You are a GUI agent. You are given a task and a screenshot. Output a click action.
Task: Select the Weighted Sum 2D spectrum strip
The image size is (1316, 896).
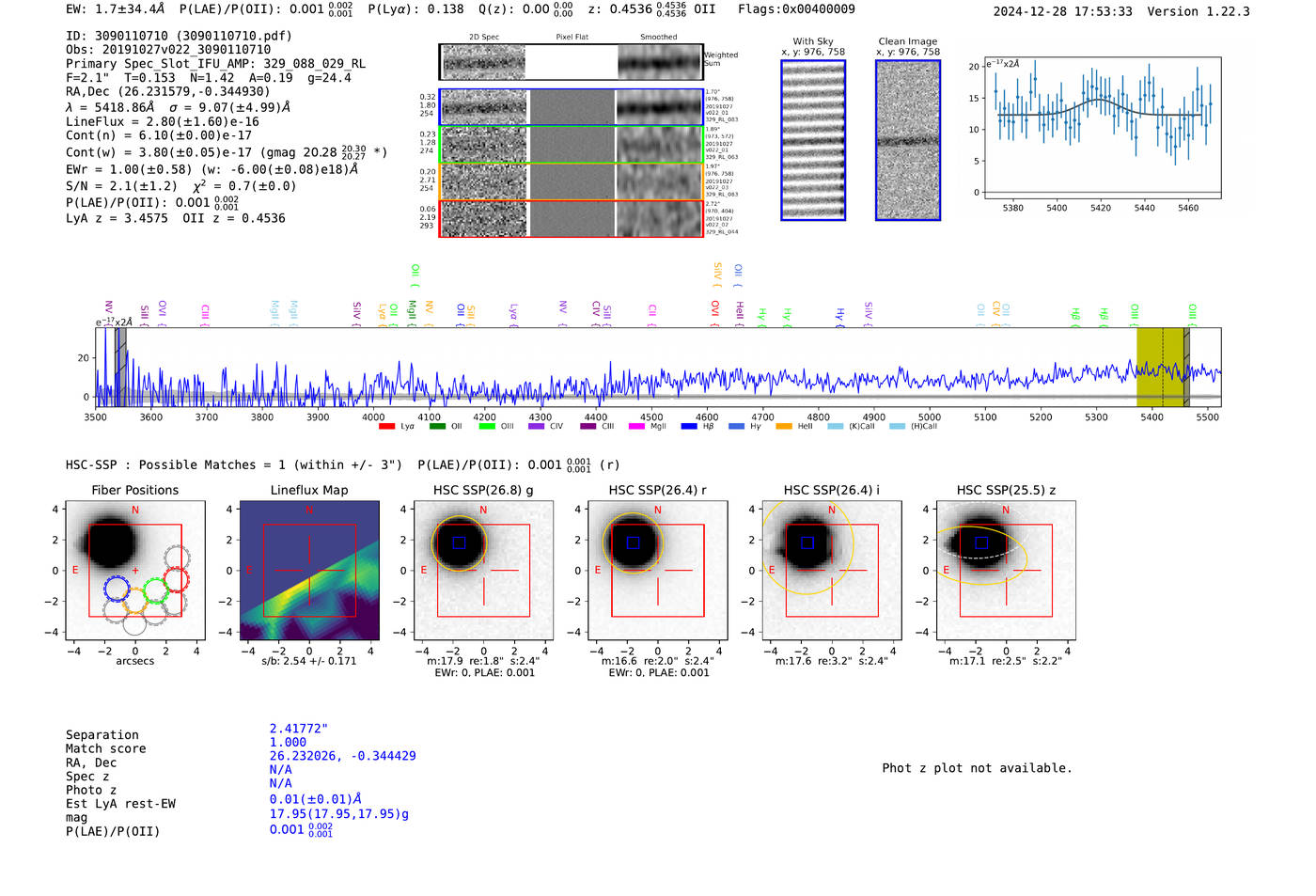pos(571,62)
